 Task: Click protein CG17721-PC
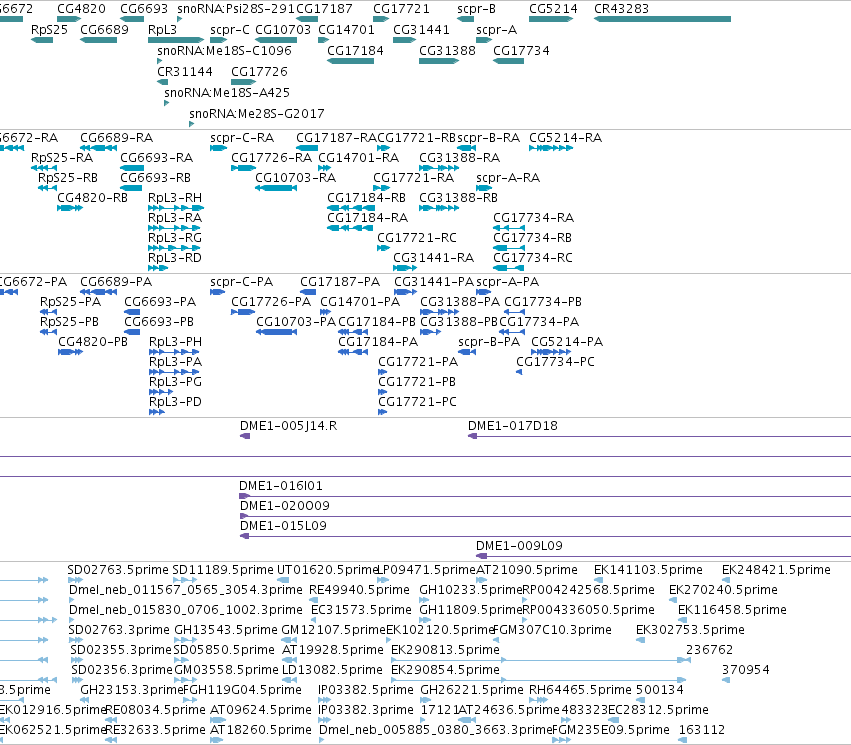(x=383, y=412)
